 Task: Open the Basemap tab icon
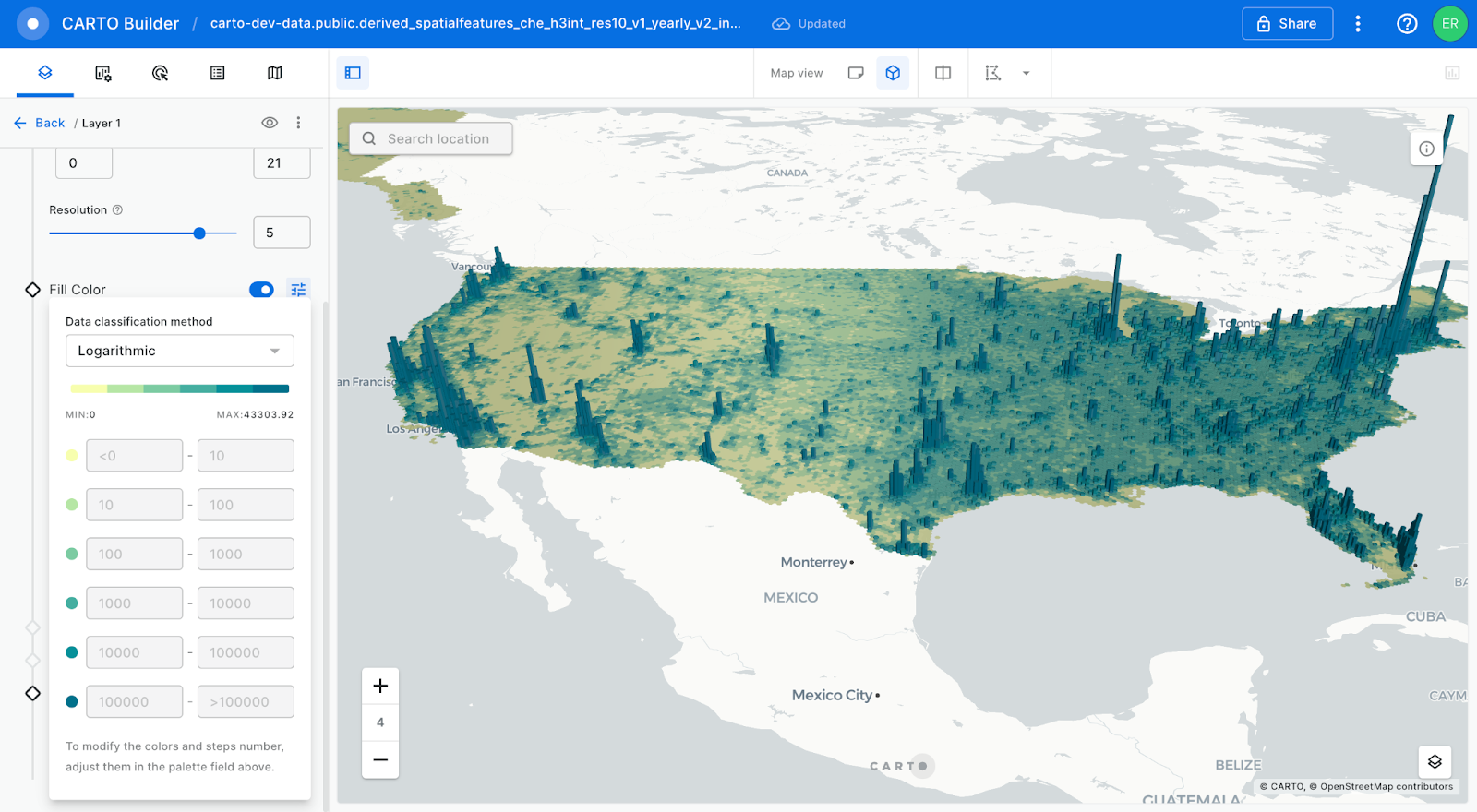tap(274, 73)
